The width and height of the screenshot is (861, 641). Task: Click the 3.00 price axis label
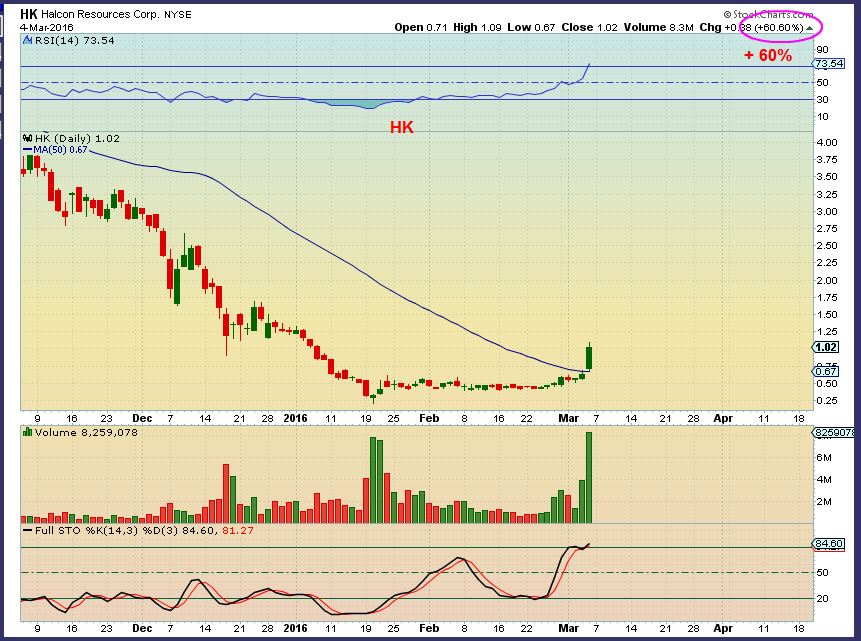coord(827,211)
